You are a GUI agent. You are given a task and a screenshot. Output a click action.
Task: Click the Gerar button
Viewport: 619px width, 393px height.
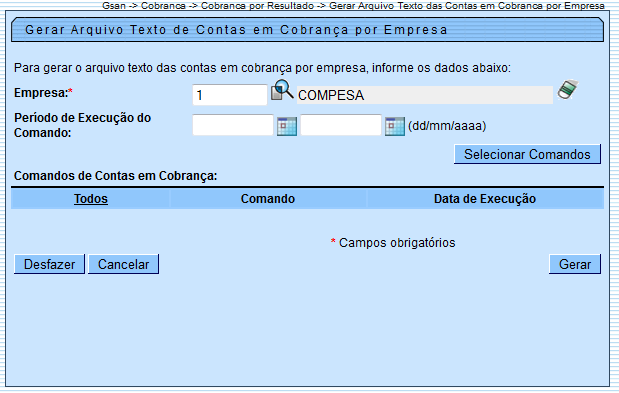pos(575,264)
